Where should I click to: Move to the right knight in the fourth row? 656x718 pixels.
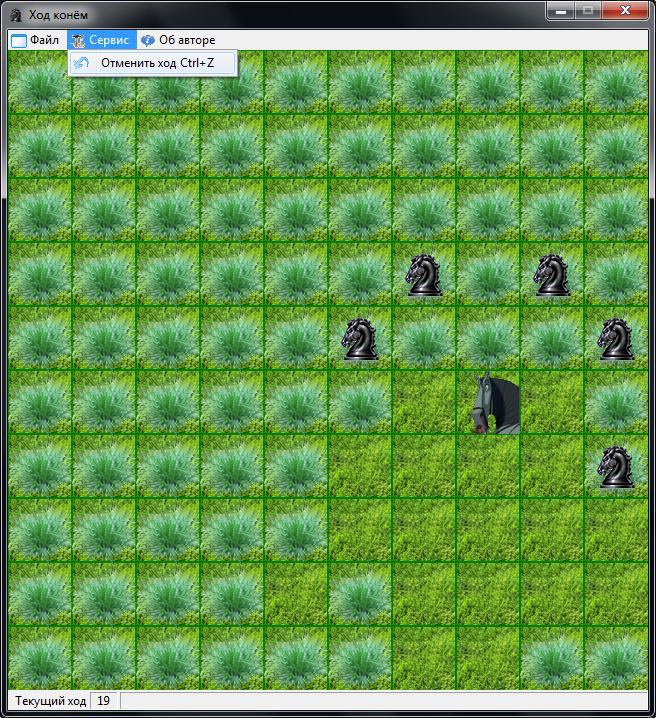[552, 275]
